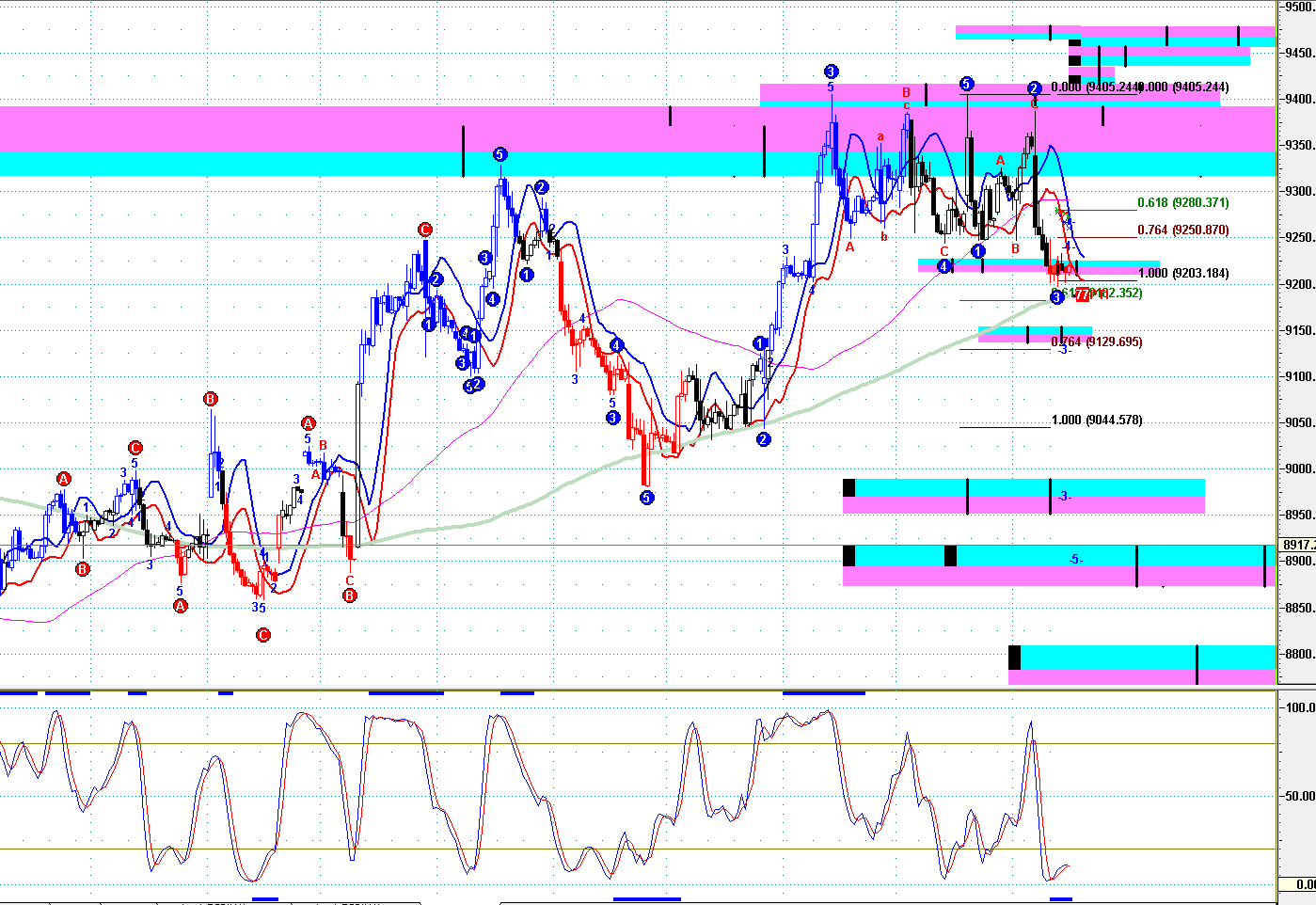Select the lowest cyan support zone near 8800
1316x905 pixels.
[x=1143, y=657]
